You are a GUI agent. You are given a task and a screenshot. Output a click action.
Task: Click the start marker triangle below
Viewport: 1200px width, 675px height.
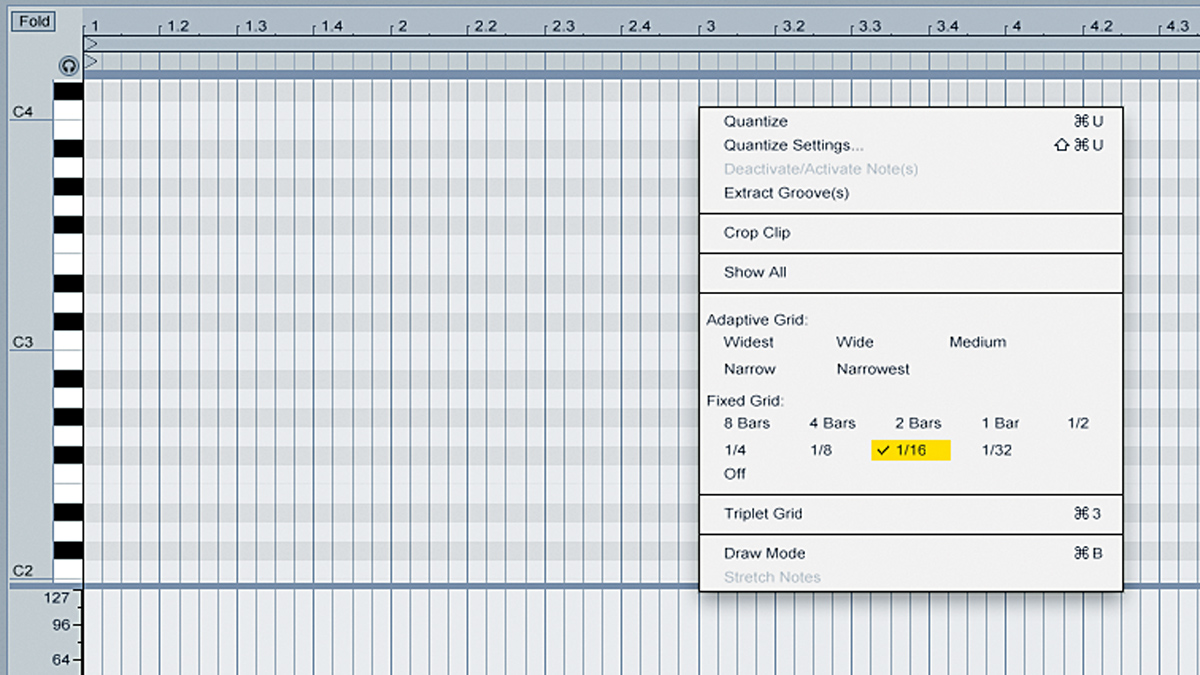pos(91,62)
